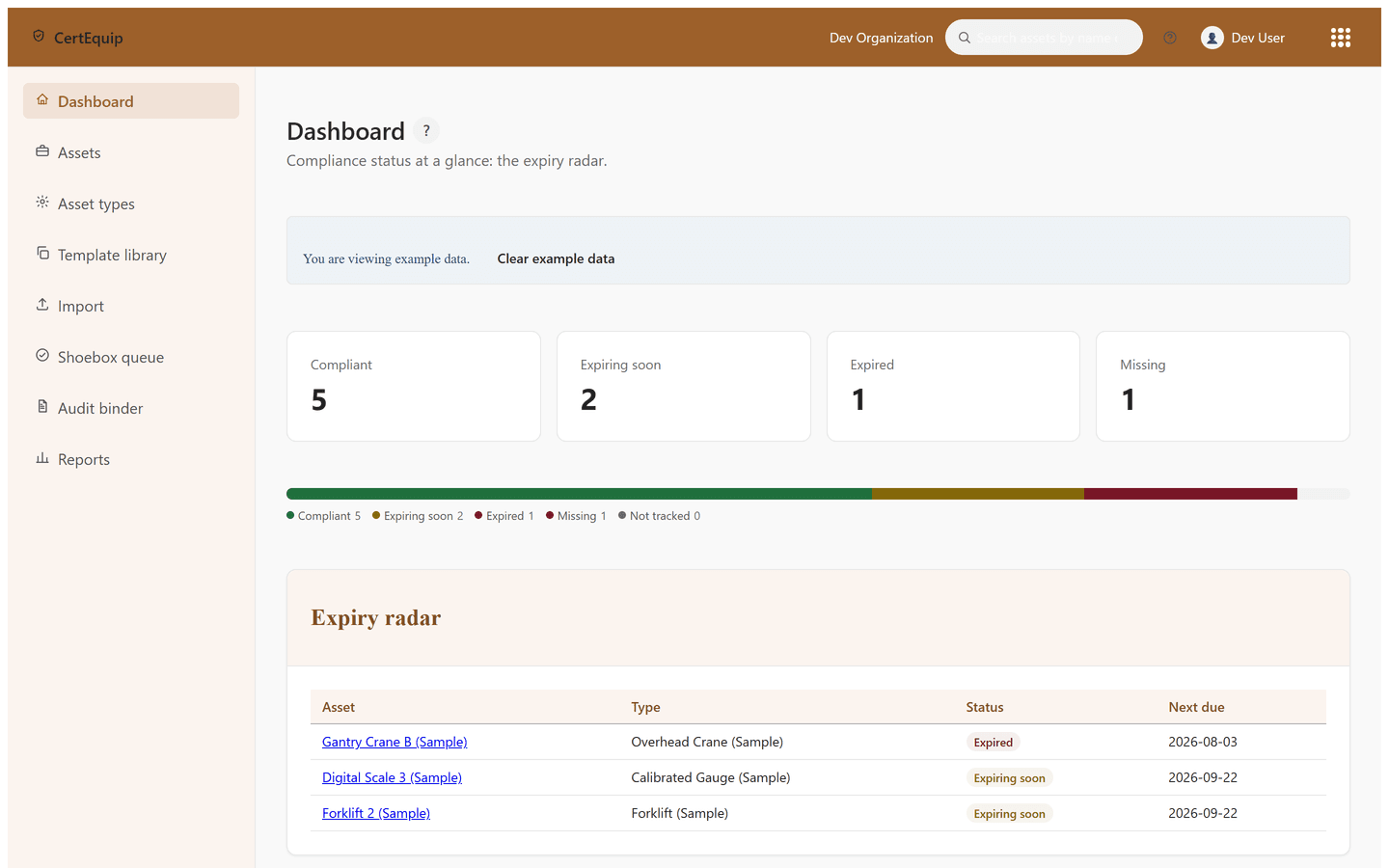Click the help circle icon in header
Image resolution: width=1389 pixels, height=868 pixels.
pyautogui.click(x=1170, y=38)
